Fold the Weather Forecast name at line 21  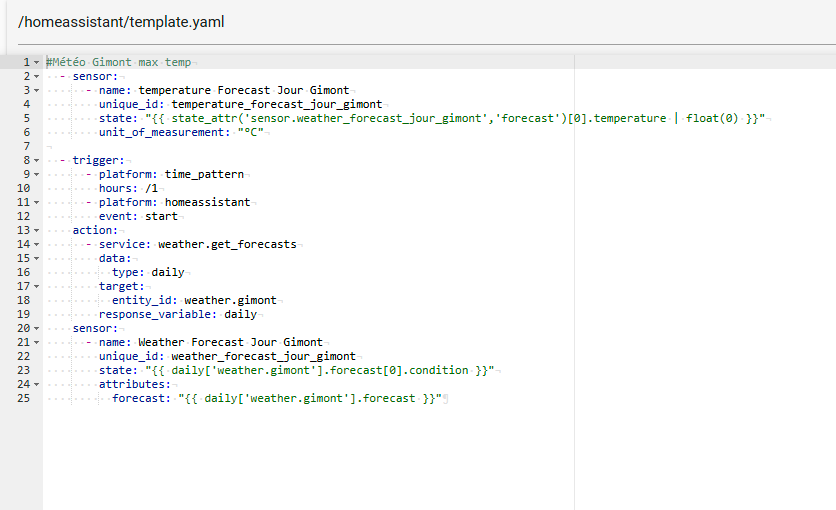pyautogui.click(x=36, y=342)
